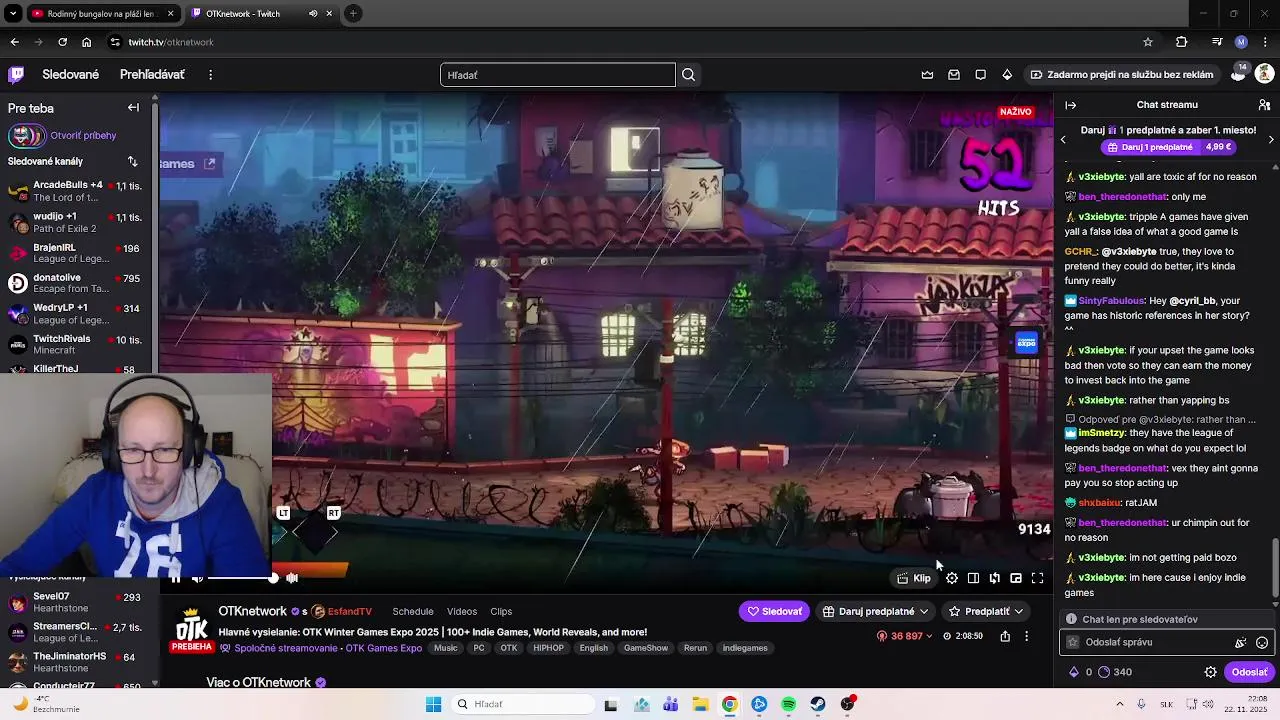Click the Odoslať send button
This screenshot has width=1280, height=720.
pyautogui.click(x=1249, y=672)
